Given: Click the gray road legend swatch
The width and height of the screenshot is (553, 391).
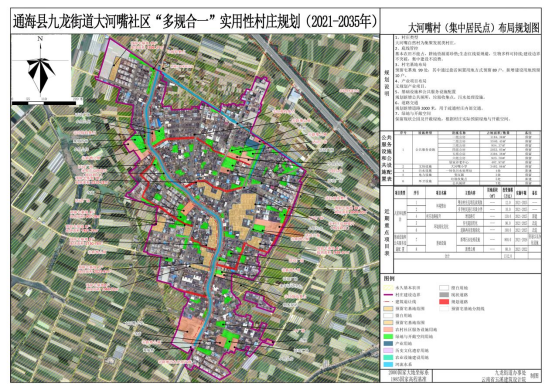Looking at the screenshot, I should pos(444,295).
